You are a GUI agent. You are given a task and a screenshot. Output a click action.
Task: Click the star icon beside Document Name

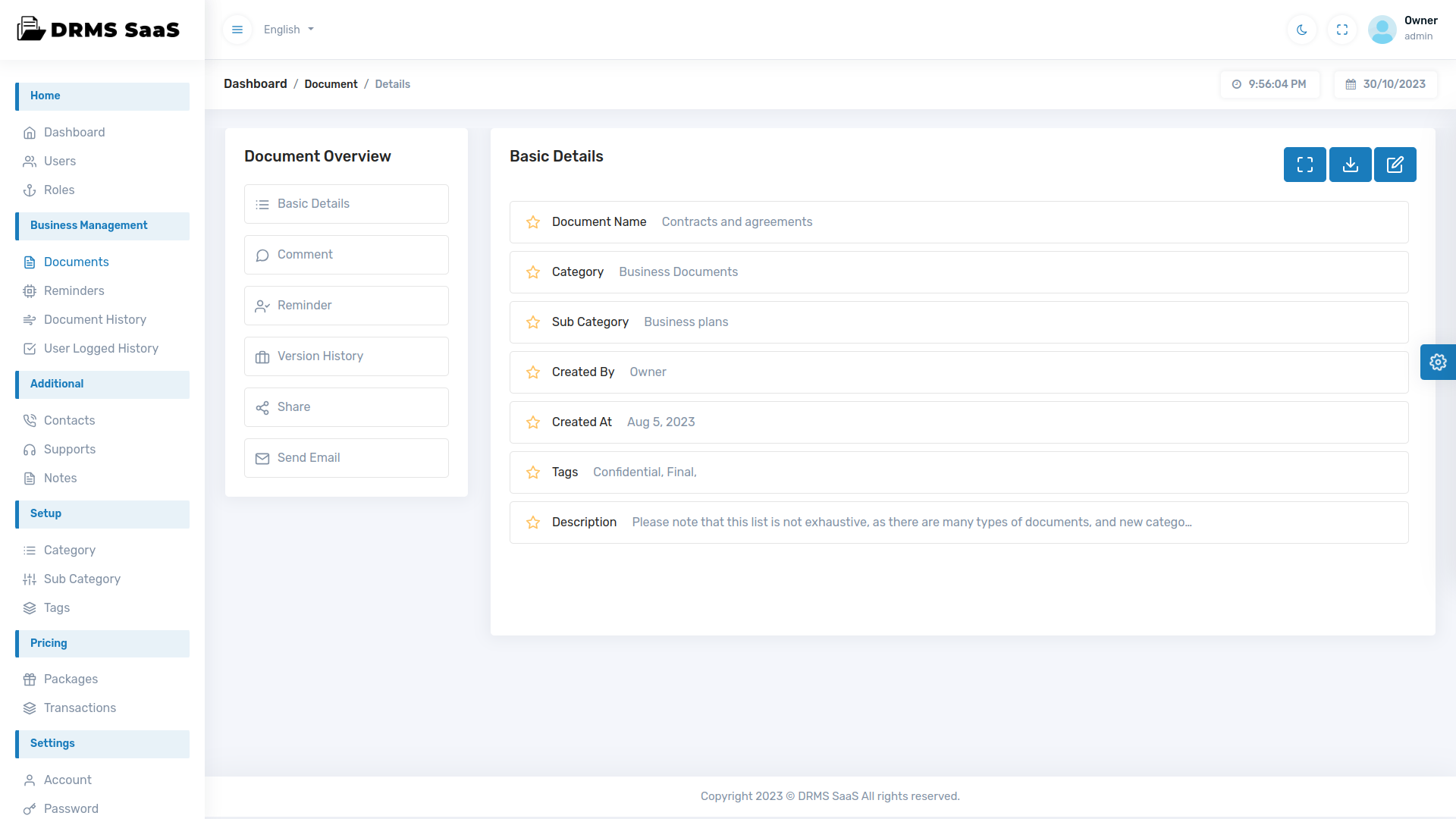point(533,222)
